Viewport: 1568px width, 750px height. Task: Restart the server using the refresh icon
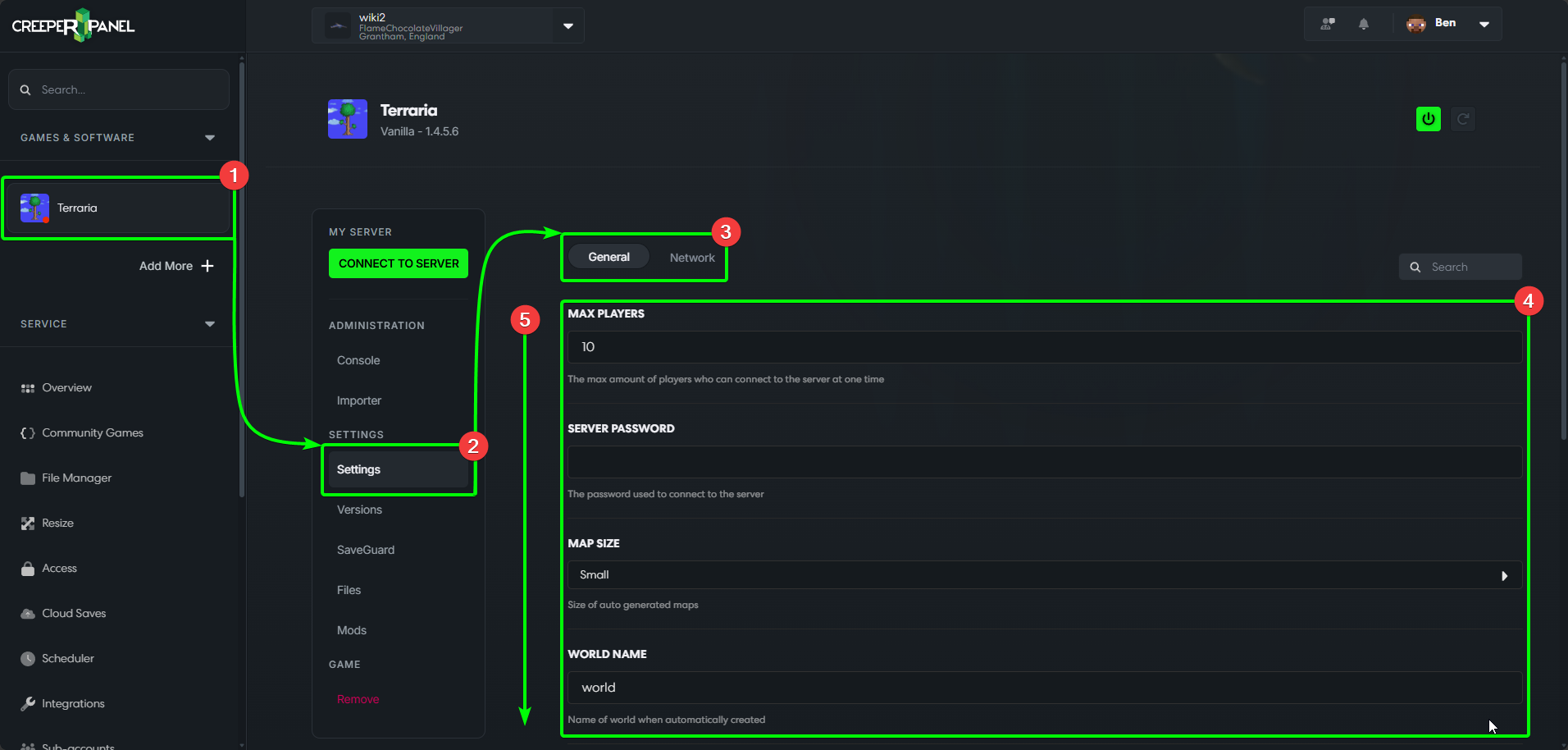[1464, 118]
